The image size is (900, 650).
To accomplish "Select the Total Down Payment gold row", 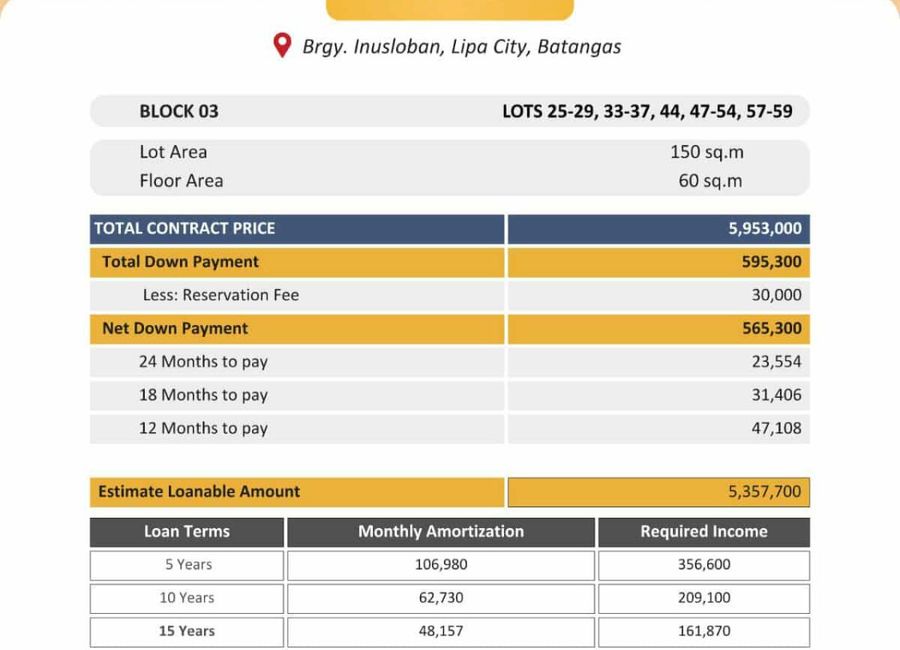I will coord(450,262).
